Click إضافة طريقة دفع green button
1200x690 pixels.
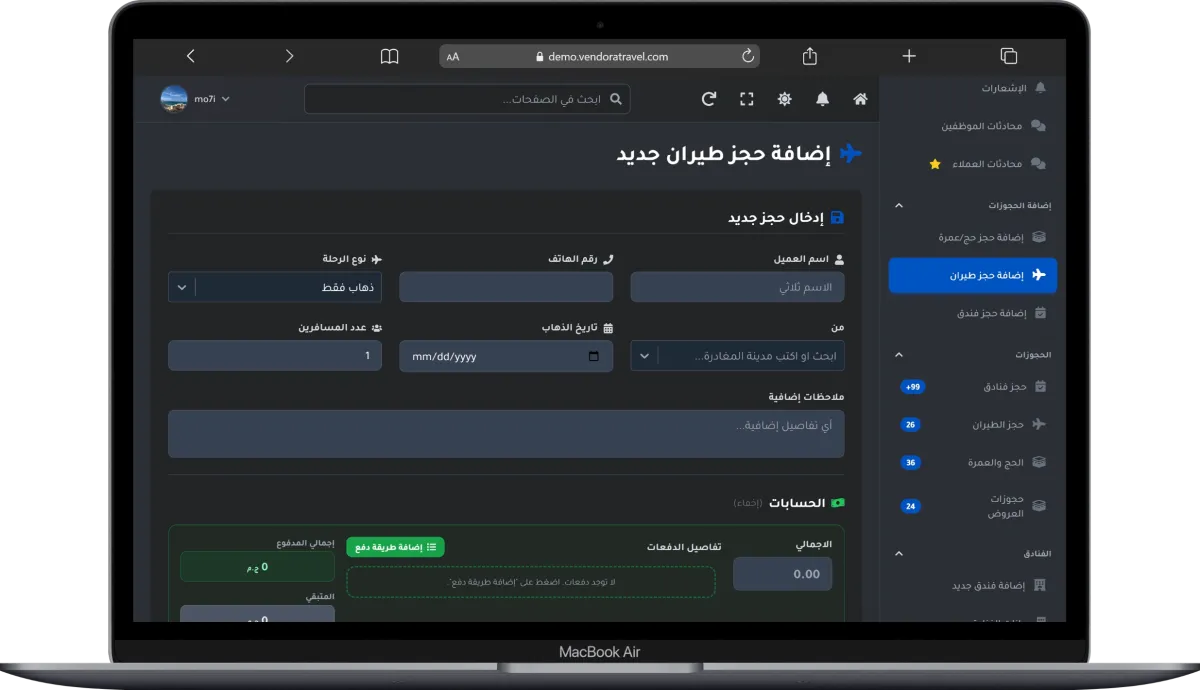pyautogui.click(x=396, y=547)
